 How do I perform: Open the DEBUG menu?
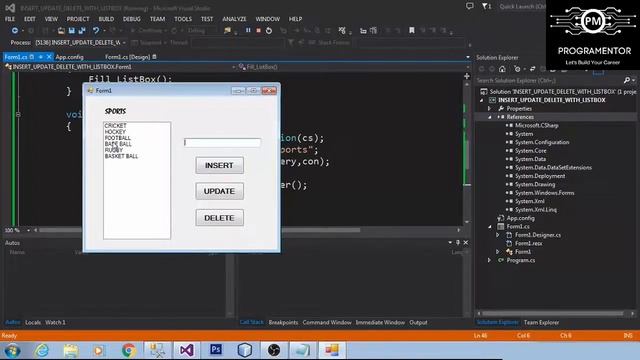tap(131, 19)
